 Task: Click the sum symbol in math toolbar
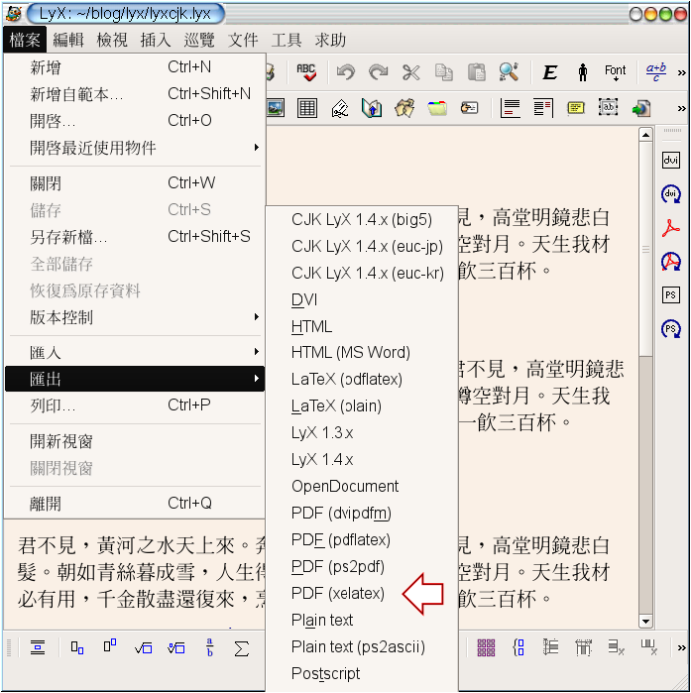coord(241,648)
